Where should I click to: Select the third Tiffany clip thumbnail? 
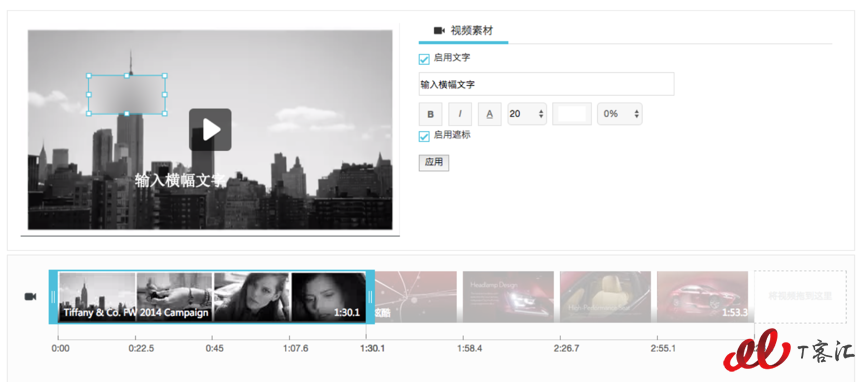(252, 297)
